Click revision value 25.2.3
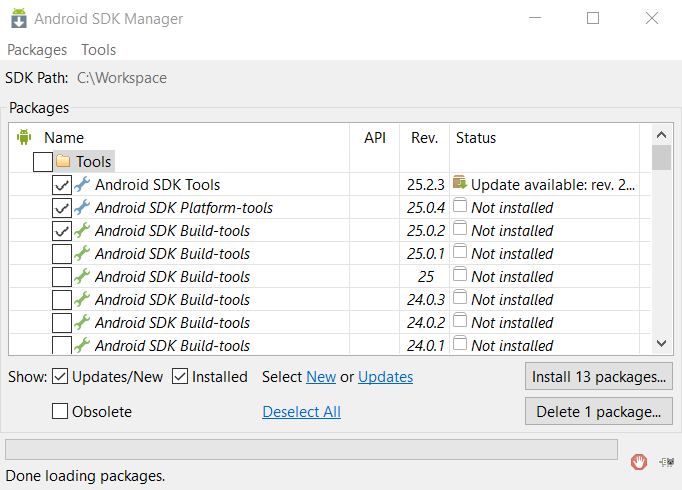Viewport: 682px width, 490px height. (426, 185)
